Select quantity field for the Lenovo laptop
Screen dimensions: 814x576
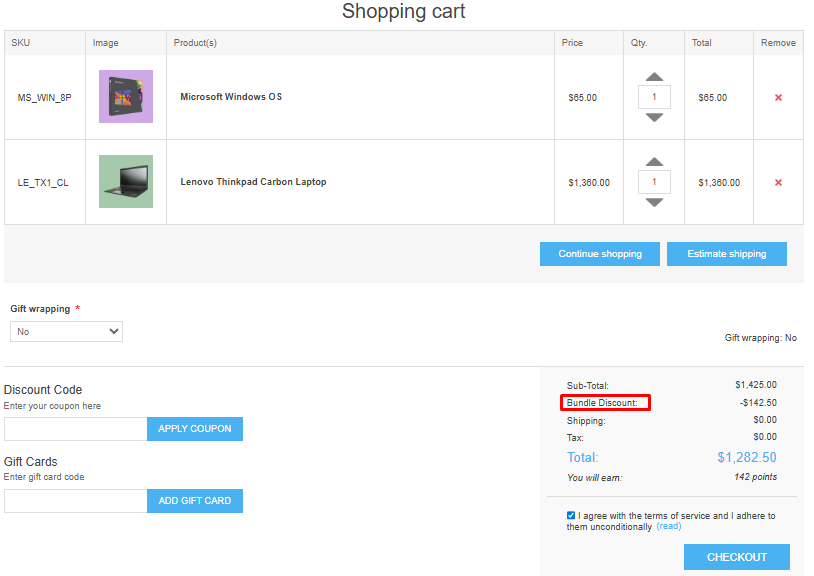pos(654,181)
